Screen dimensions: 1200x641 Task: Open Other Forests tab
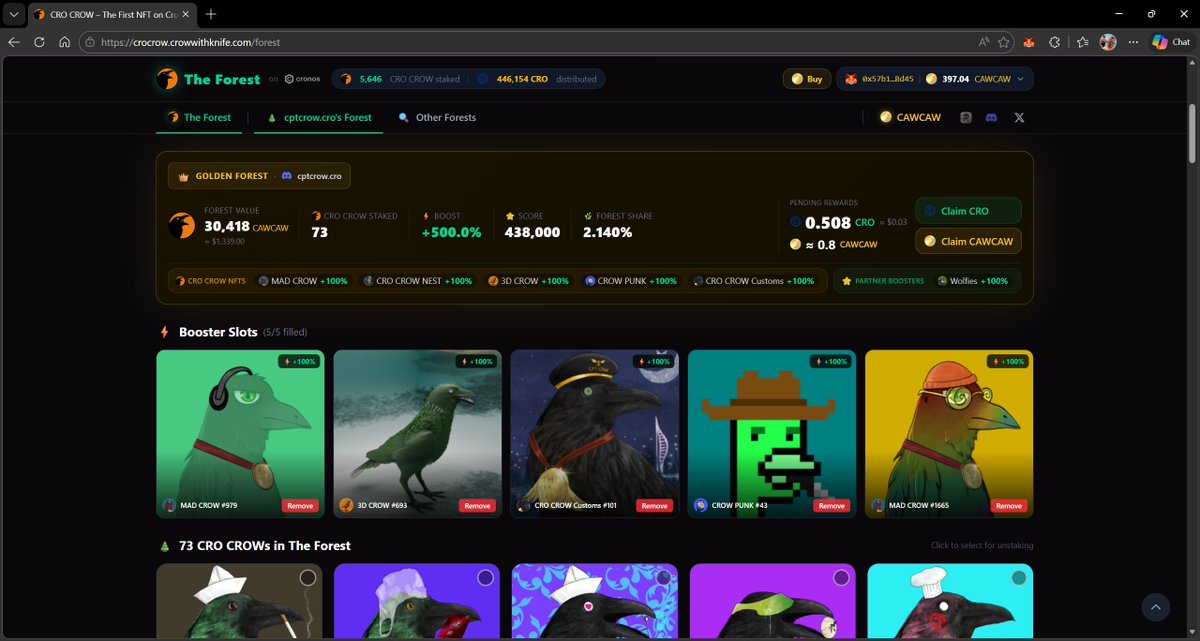(437, 117)
